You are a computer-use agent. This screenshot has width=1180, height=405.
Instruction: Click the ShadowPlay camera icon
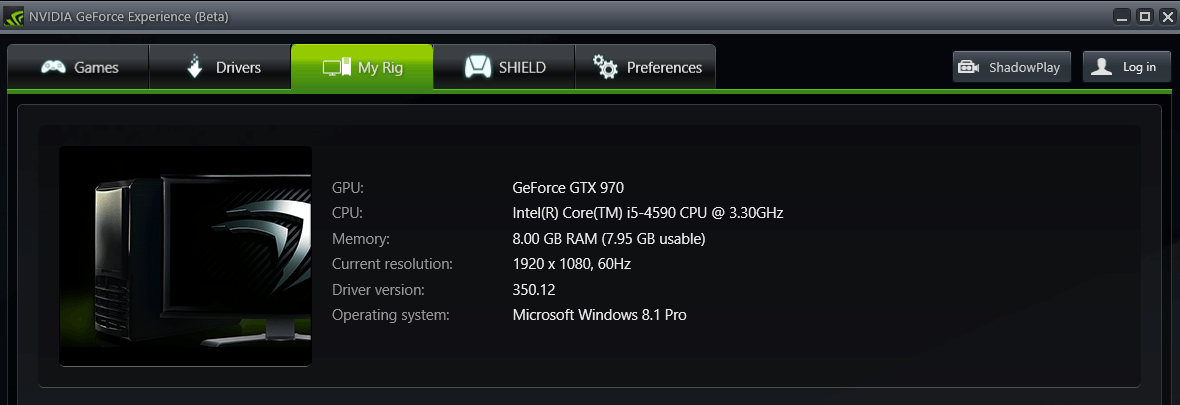968,67
